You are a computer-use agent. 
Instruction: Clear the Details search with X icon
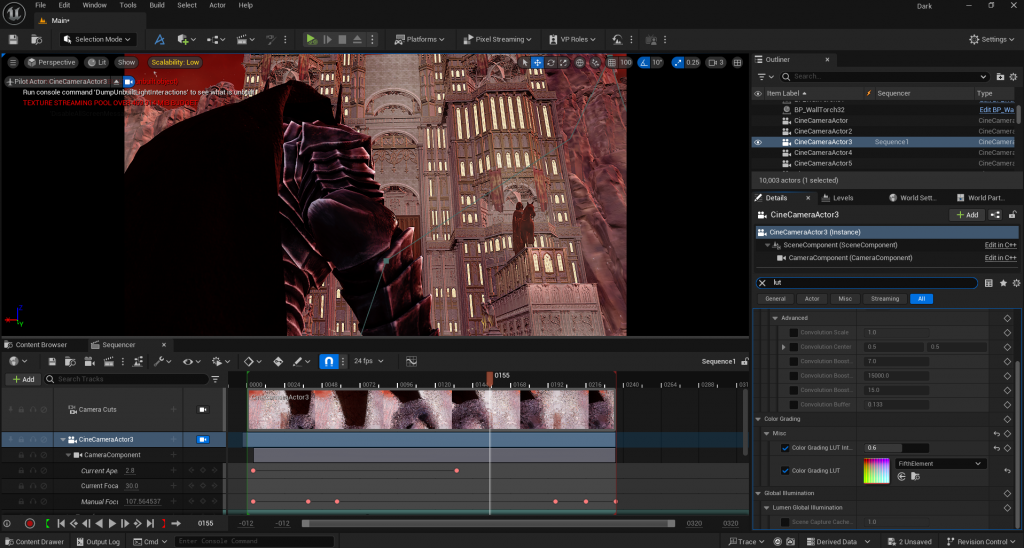(762, 283)
